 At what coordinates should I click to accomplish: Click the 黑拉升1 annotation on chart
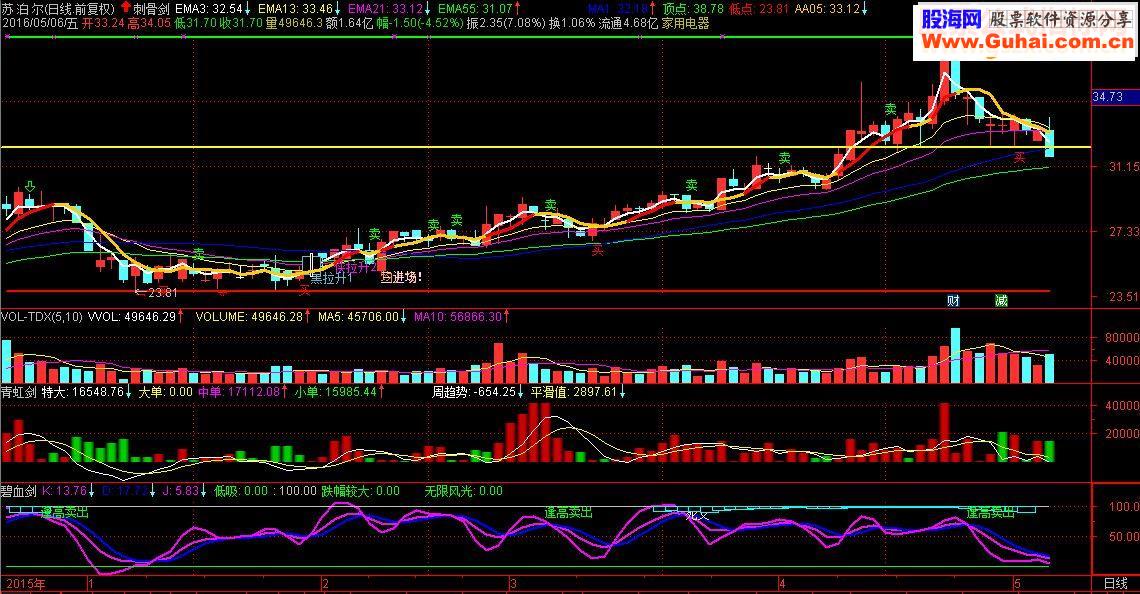(x=332, y=278)
